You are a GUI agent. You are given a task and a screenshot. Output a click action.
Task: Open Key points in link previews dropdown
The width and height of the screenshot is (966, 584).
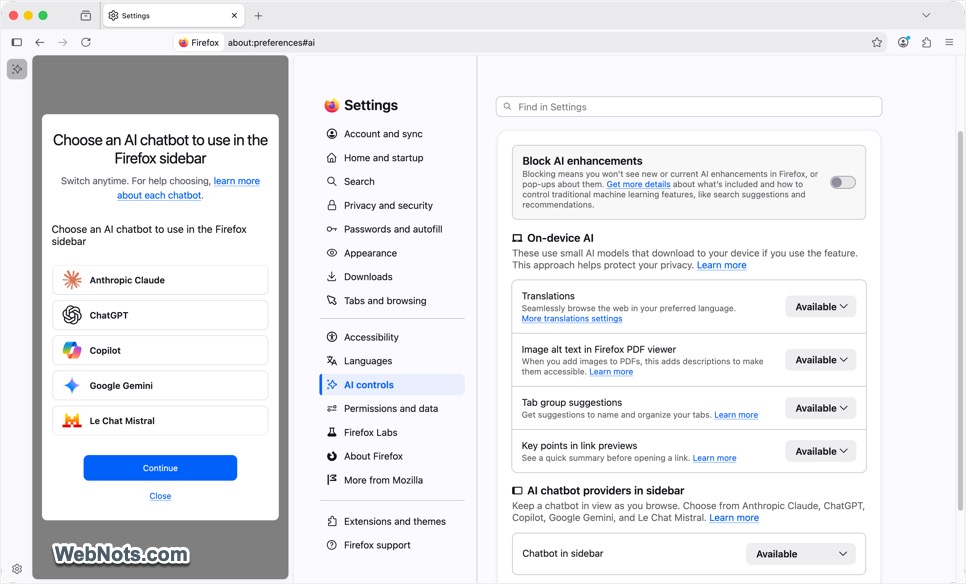pyautogui.click(x=821, y=451)
